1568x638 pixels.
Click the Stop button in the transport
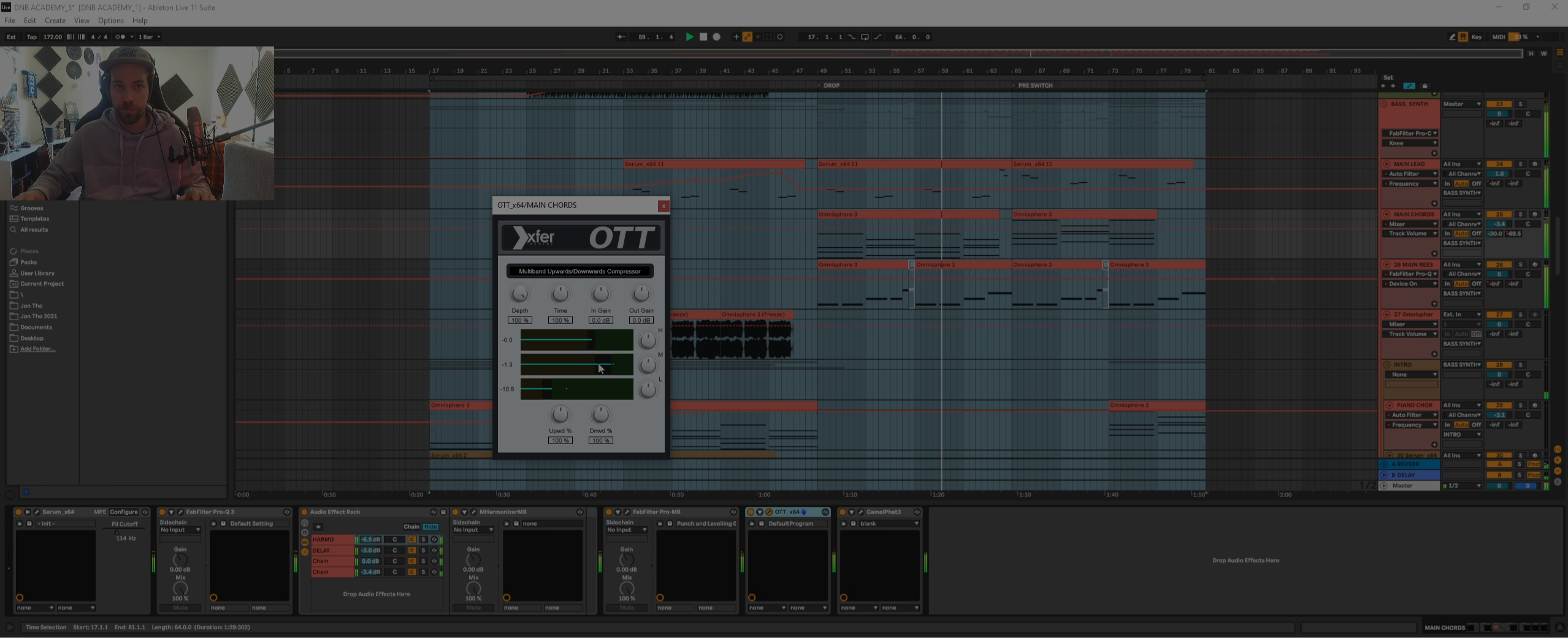[703, 37]
